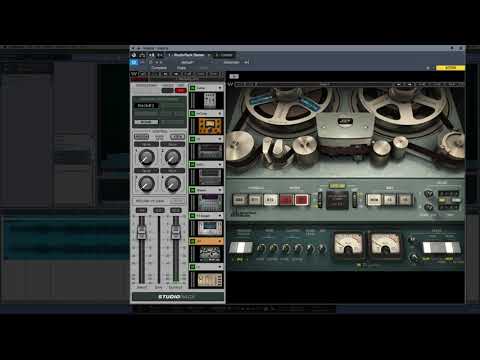Open sixth rack slot plugin menu arrow
This screenshot has width=480, height=360.
point(220,216)
